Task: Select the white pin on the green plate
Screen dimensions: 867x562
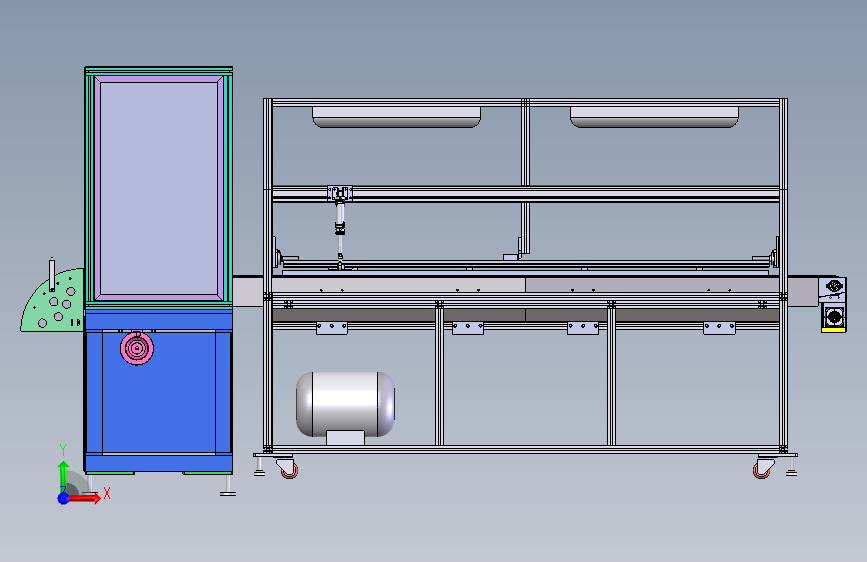Action: (x=52, y=274)
